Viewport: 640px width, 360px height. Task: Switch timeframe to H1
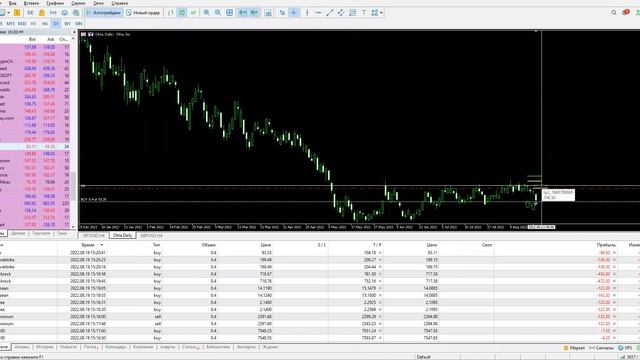(33, 24)
